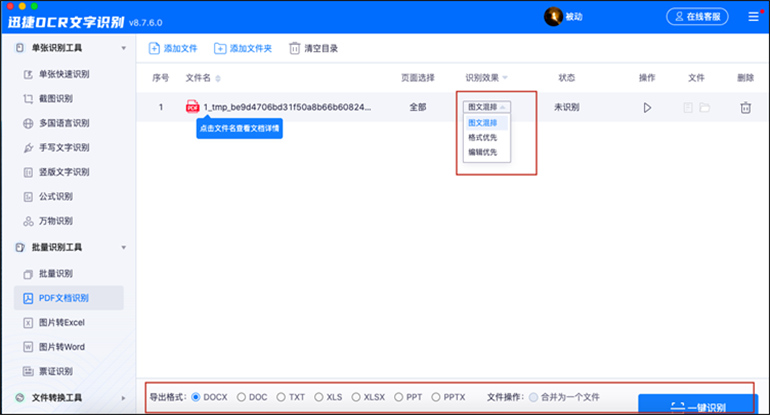Choose 图文混排 option in dropdown list
This screenshot has width=770, height=415.
point(486,123)
